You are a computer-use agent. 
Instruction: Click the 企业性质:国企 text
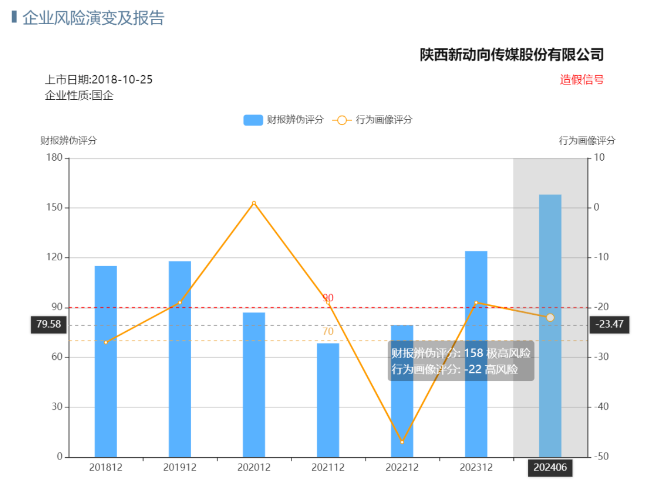pos(79,96)
